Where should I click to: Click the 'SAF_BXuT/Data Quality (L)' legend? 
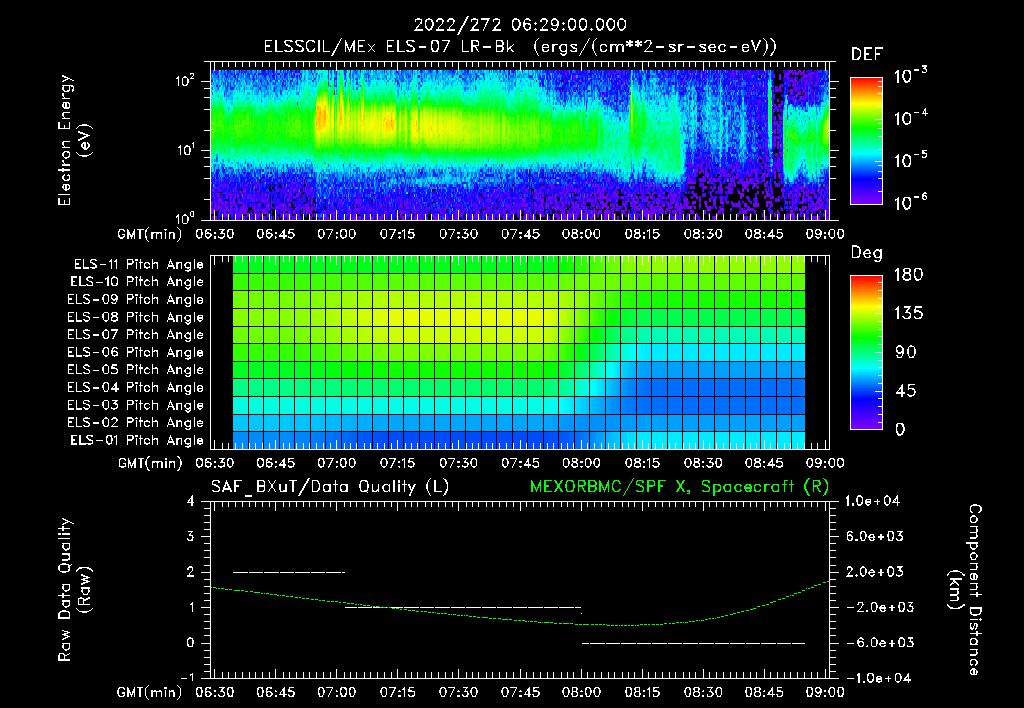click(x=330, y=487)
